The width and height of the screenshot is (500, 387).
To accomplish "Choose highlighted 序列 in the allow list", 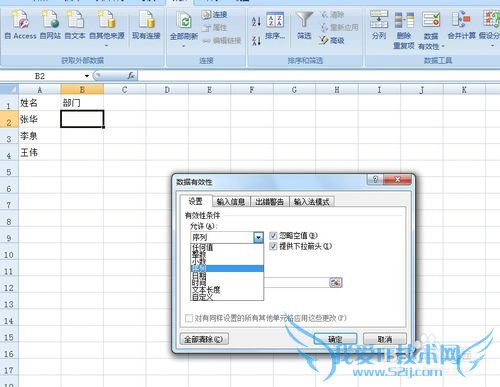I will tap(227, 269).
